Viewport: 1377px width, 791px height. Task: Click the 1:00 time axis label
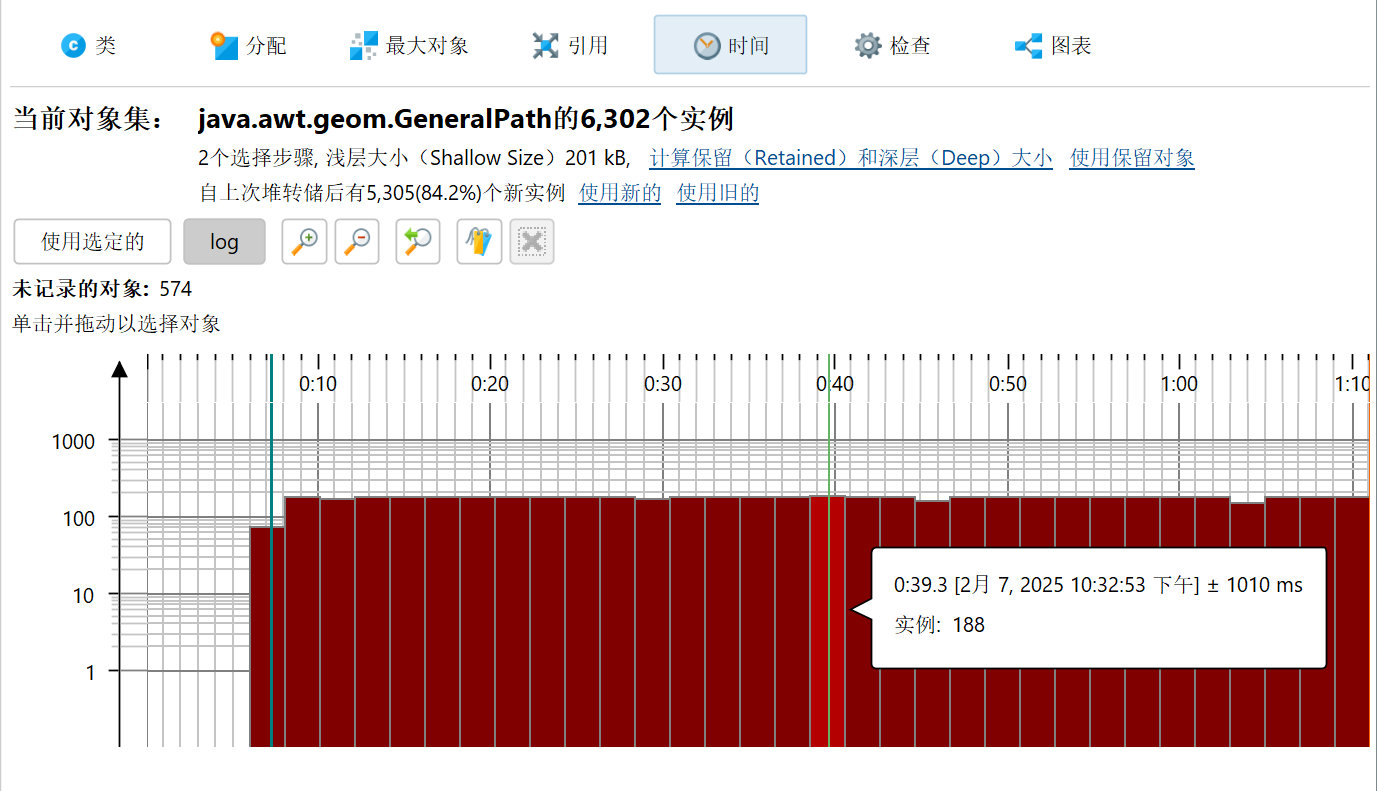tap(1180, 384)
